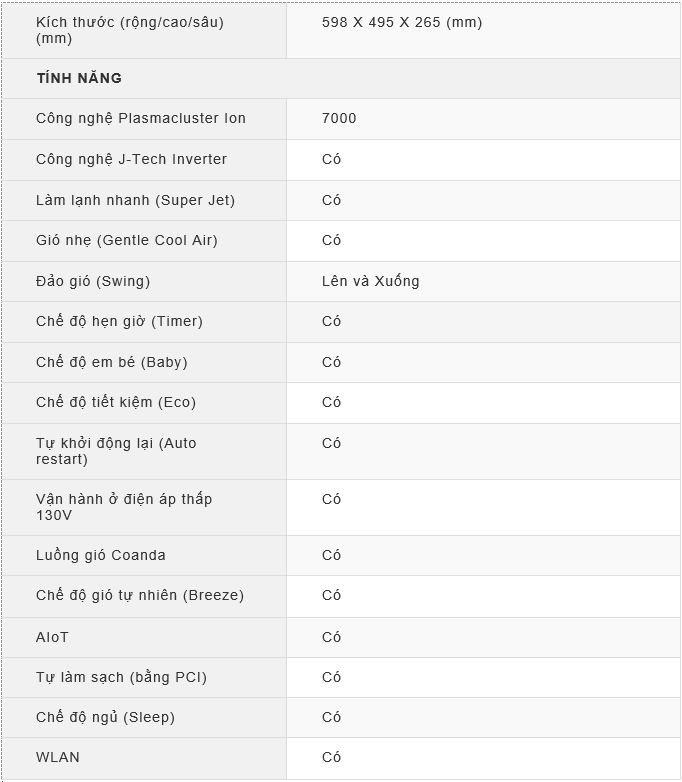Image resolution: width=682 pixels, height=782 pixels.
Task: Click the AIoT feature label
Action: [52, 637]
